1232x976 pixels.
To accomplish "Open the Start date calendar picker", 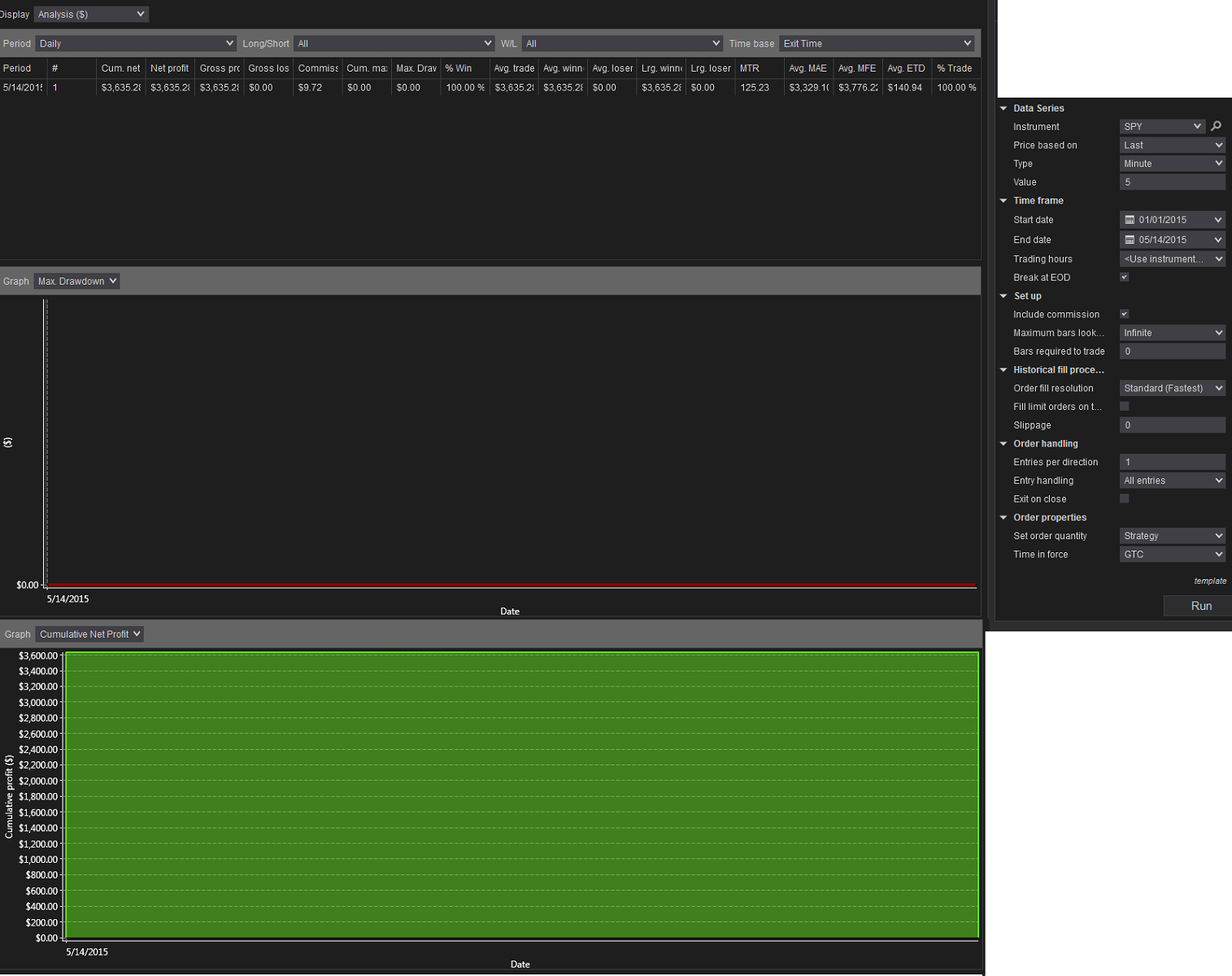I will (1130, 220).
